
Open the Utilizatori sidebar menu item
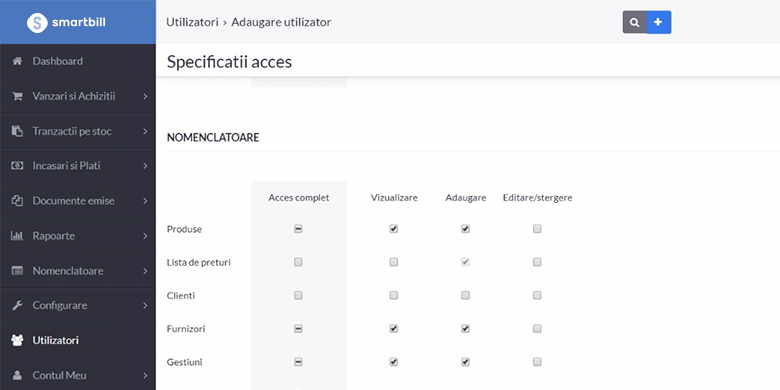coord(78,341)
